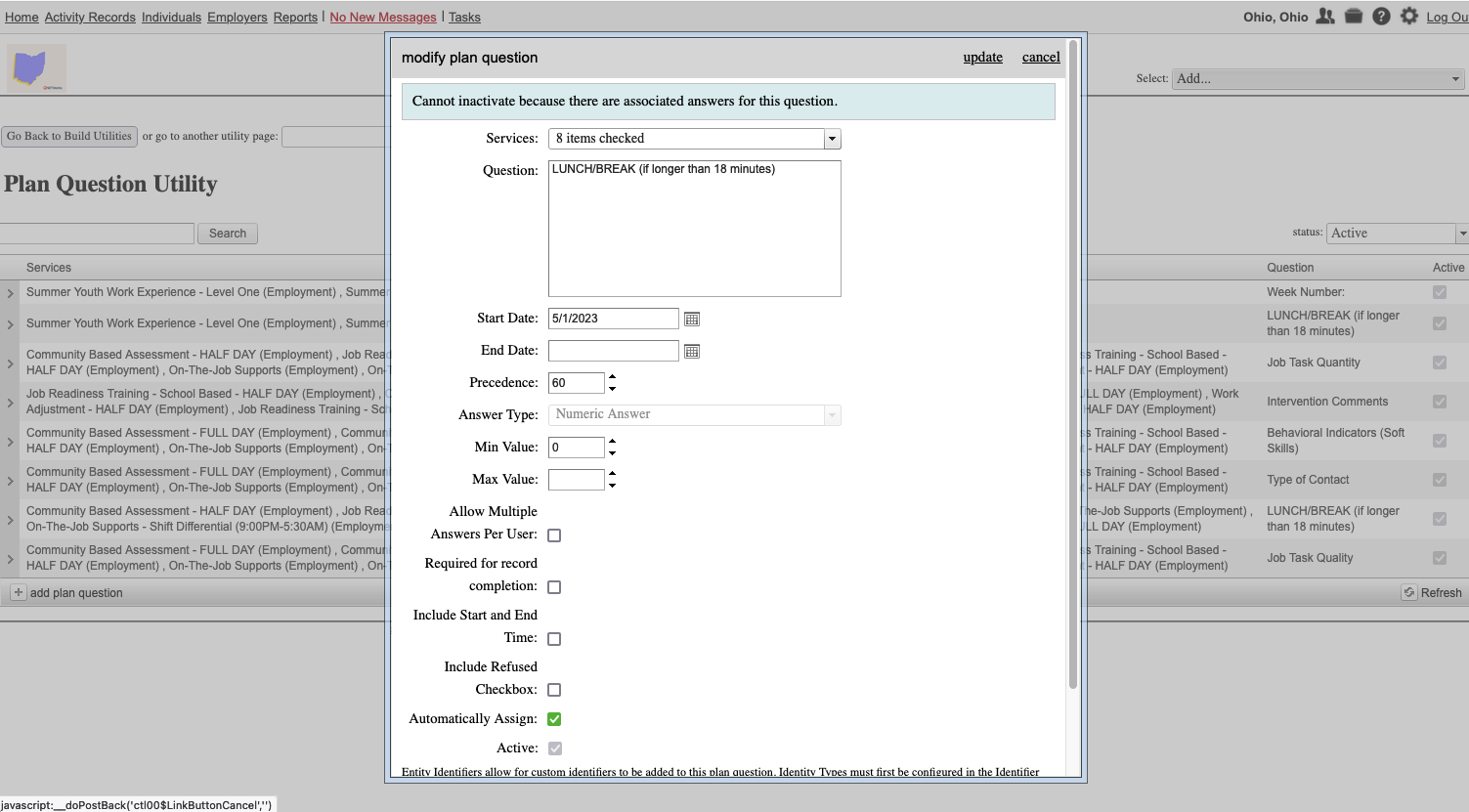Check Required for record completion
1469x812 pixels.
pyautogui.click(x=554, y=587)
